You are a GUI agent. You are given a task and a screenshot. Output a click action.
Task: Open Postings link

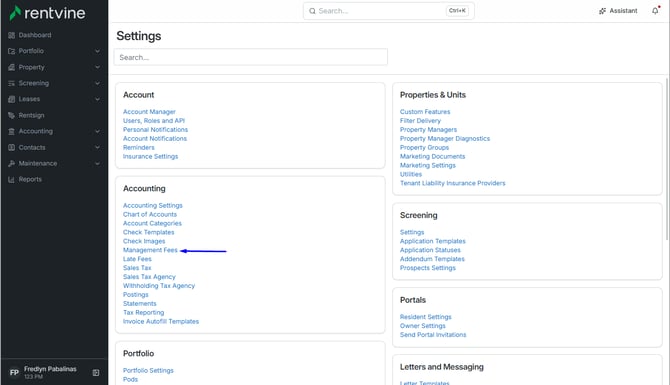[135, 295]
